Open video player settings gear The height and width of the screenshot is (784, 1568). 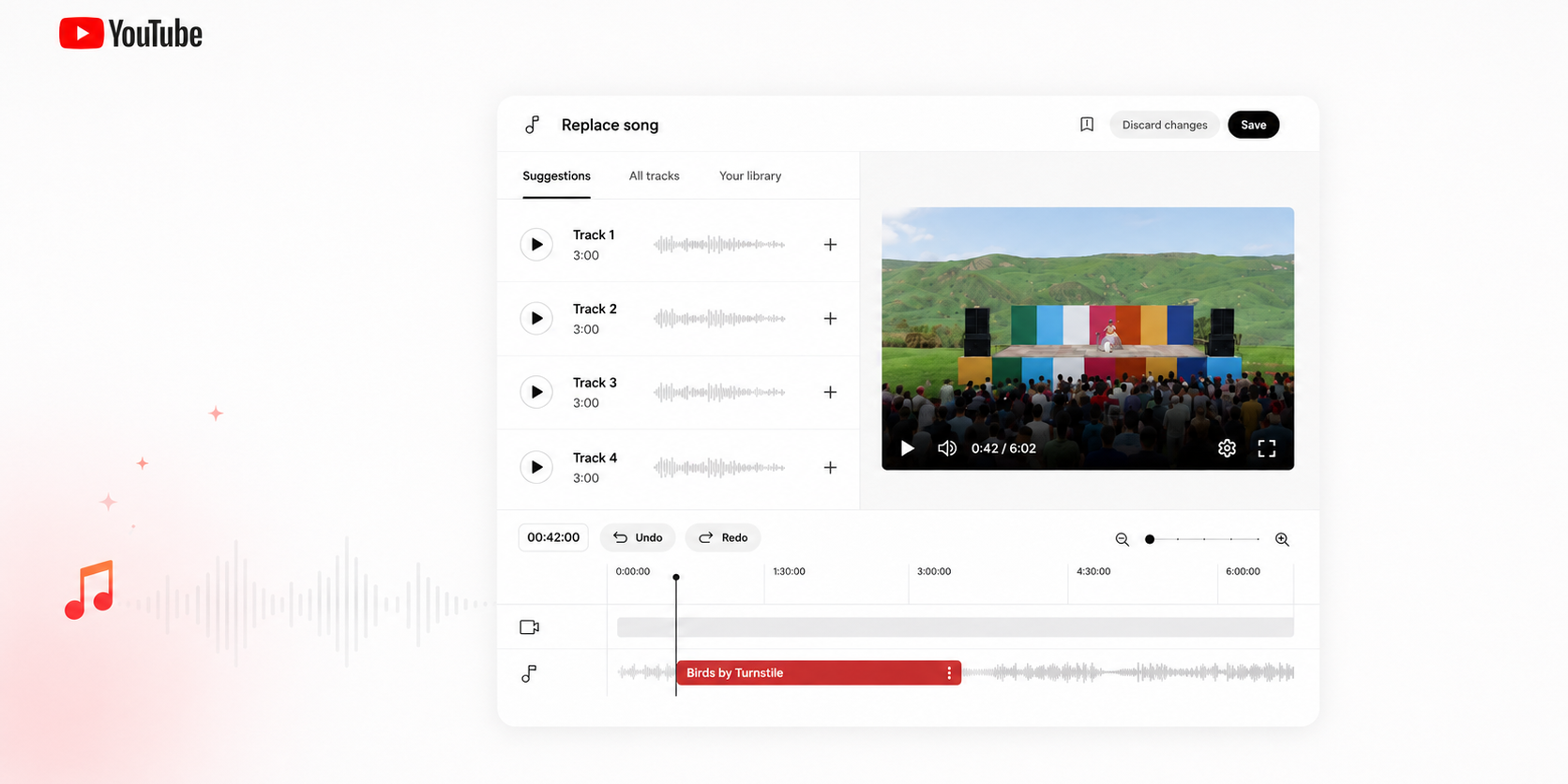pos(1227,448)
